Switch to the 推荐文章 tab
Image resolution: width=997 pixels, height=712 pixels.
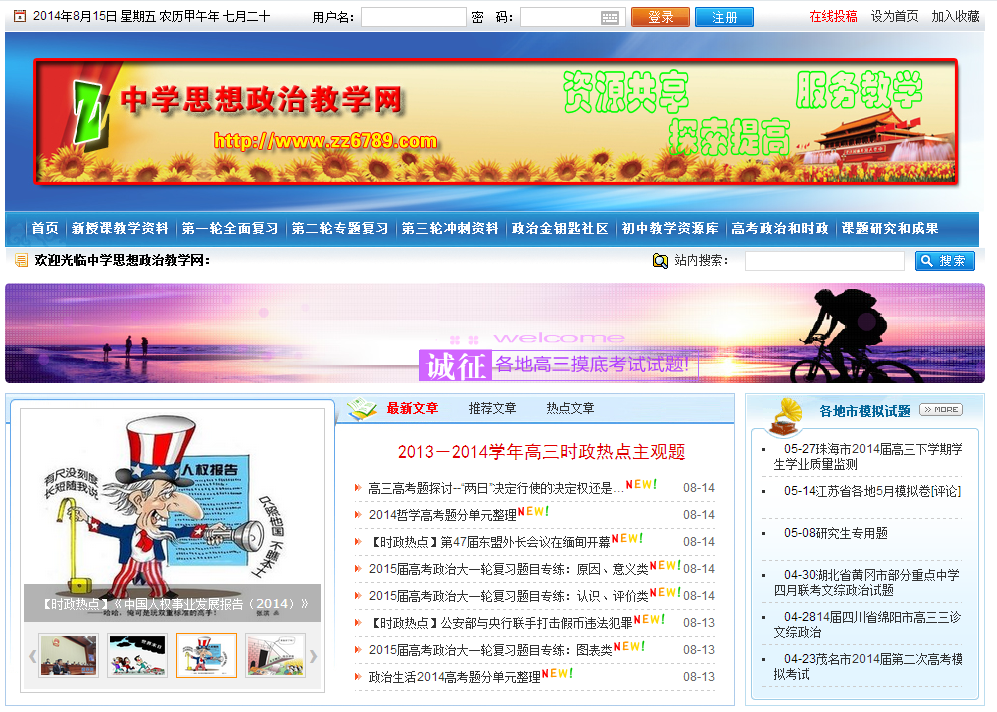(492, 408)
